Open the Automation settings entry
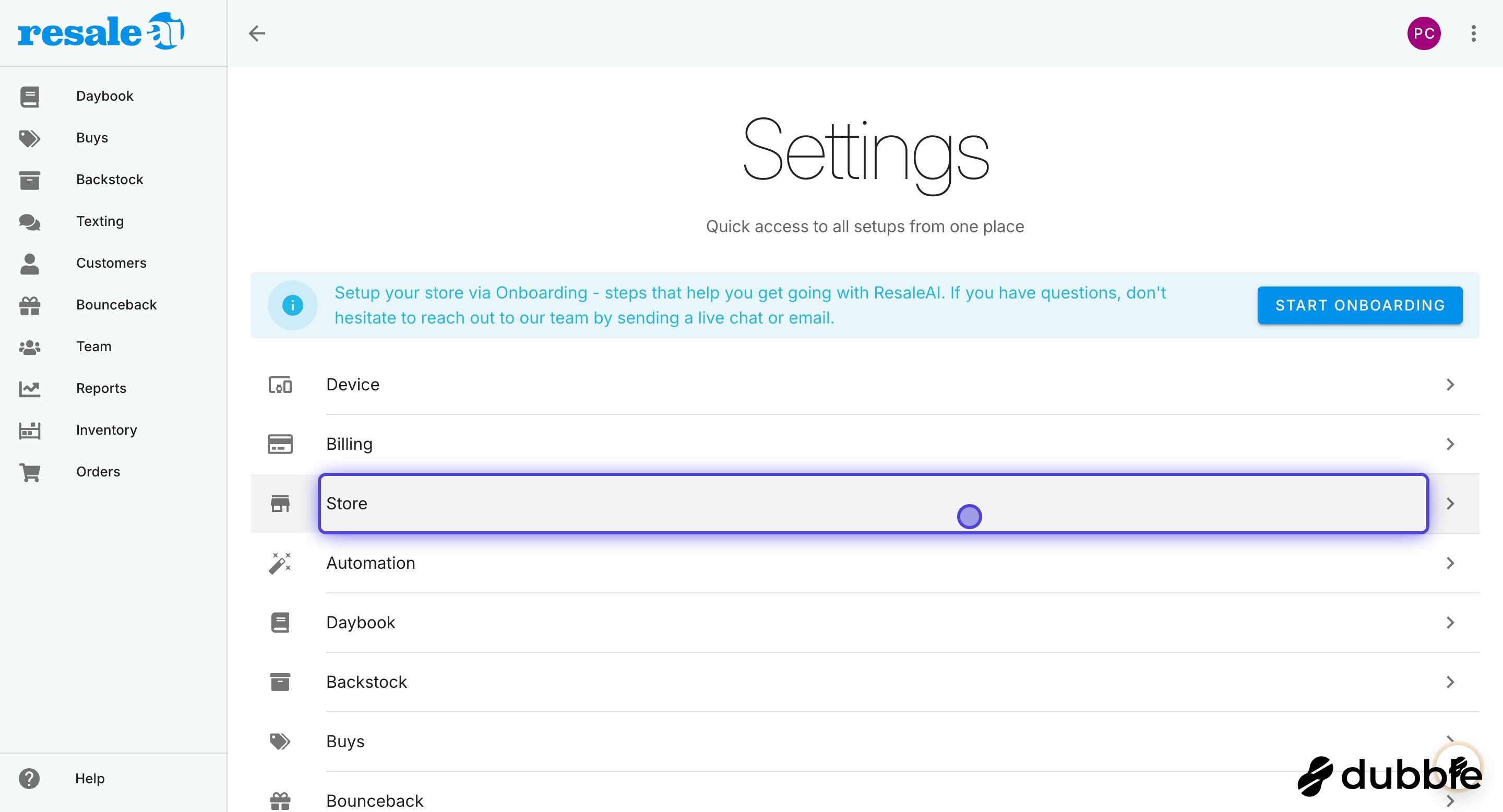Screen dimensions: 1503x812 tap(865, 563)
